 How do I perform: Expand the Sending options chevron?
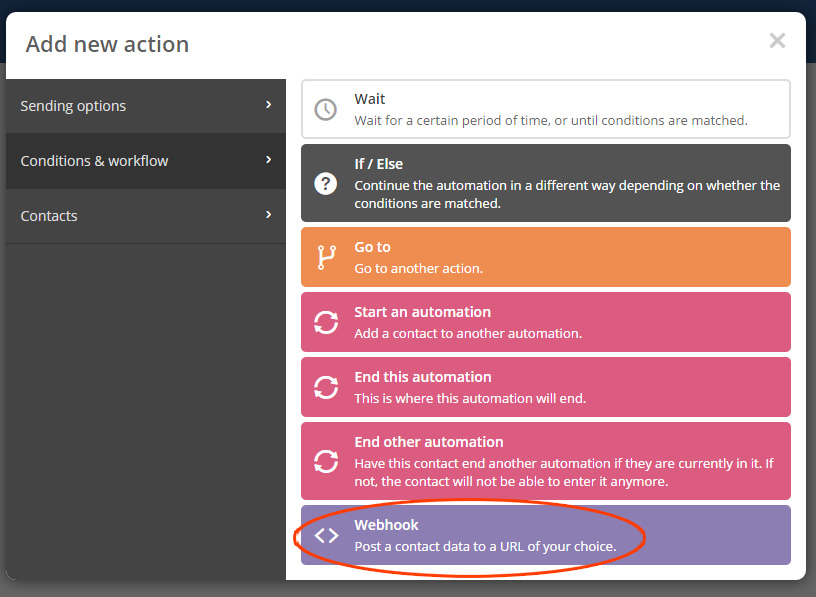click(269, 105)
